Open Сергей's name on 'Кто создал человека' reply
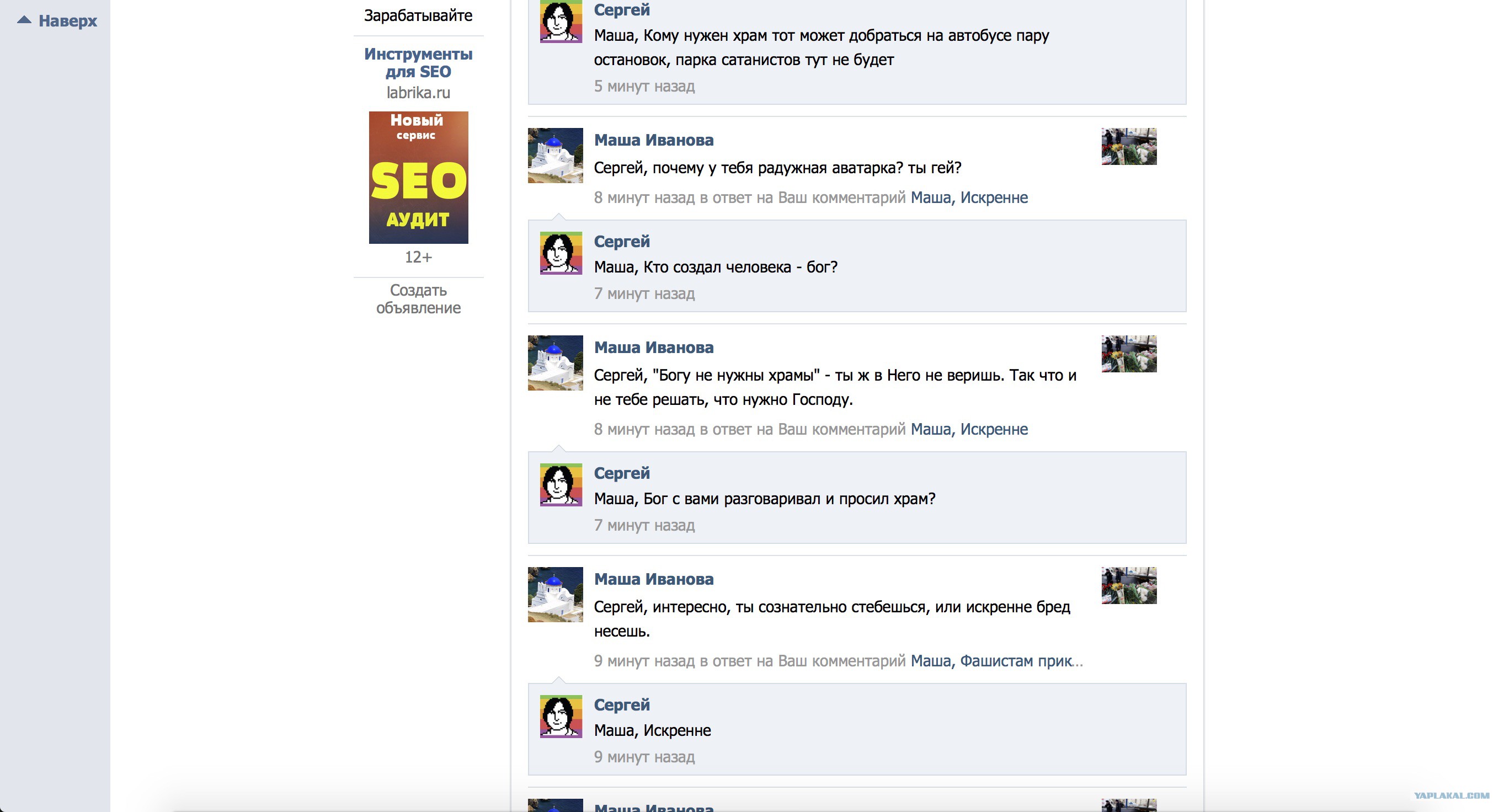Viewport: 1504px width, 812px height. tap(621, 241)
